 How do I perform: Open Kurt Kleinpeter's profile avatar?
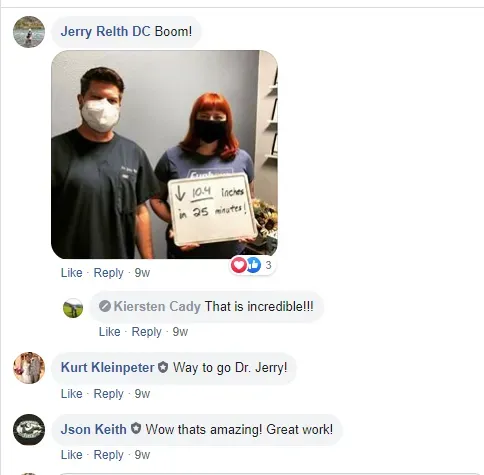(29, 368)
